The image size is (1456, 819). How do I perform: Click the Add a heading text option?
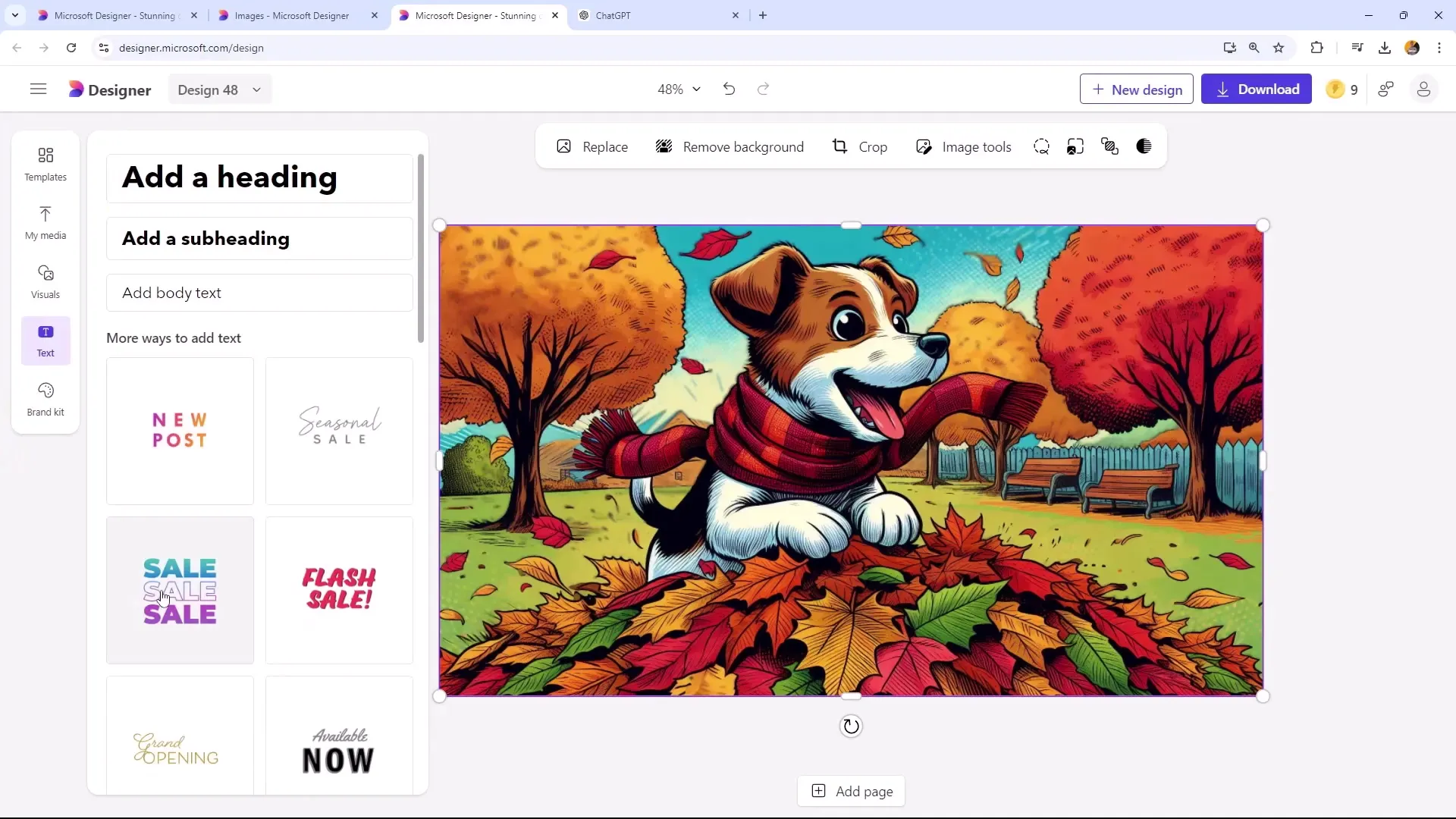230,177
